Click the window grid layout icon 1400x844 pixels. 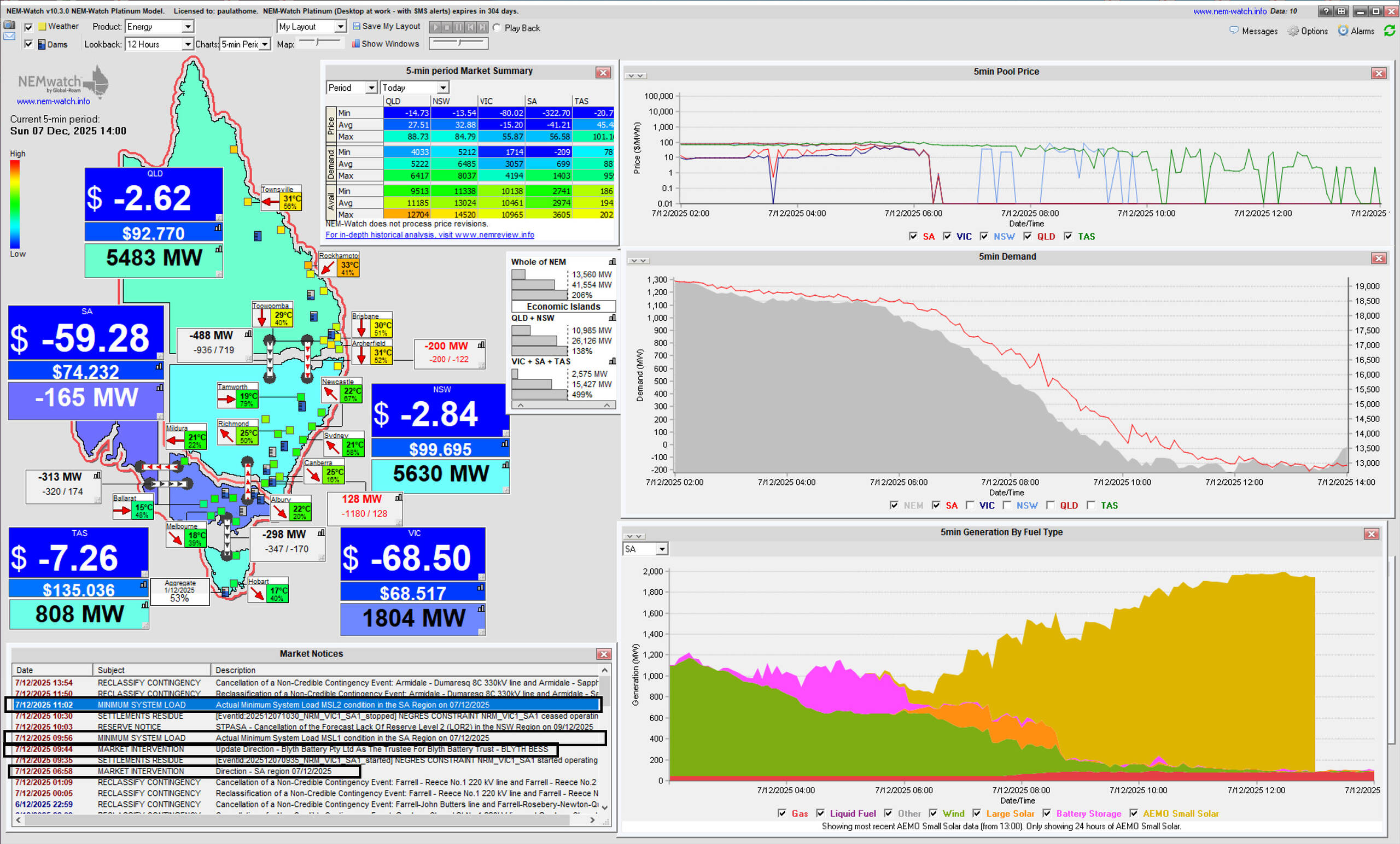(1341, 11)
